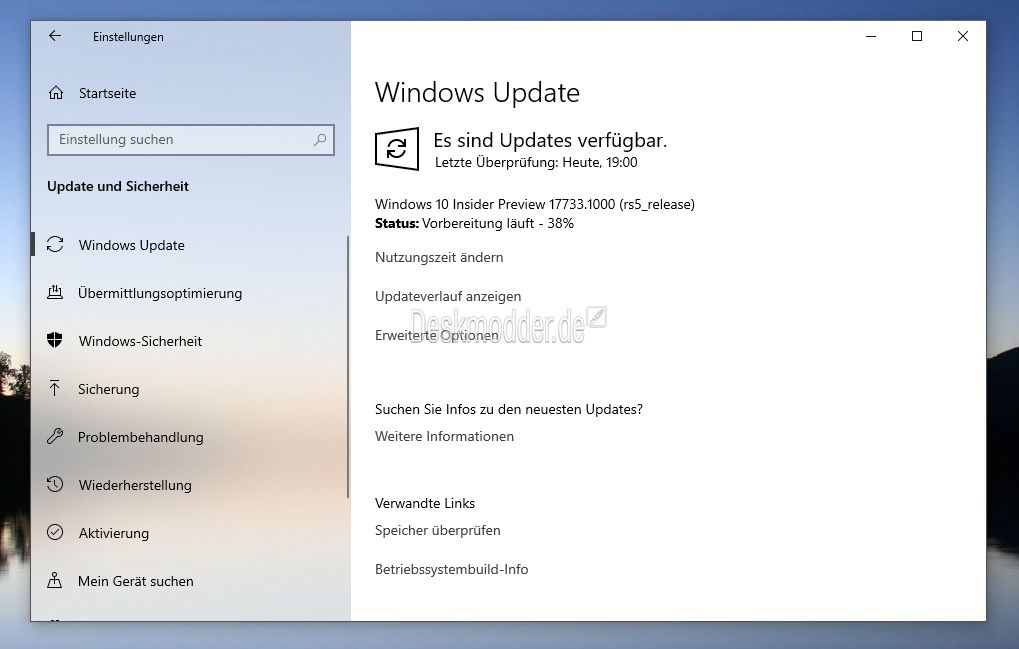Open Erweiterte Optionen link
This screenshot has width=1019, height=649.
tap(437, 335)
